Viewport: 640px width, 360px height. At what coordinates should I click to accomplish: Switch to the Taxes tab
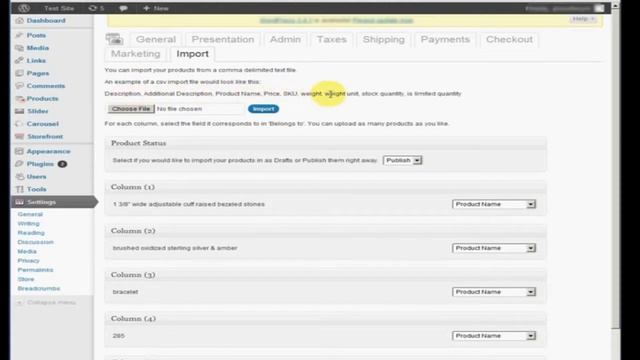[332, 39]
